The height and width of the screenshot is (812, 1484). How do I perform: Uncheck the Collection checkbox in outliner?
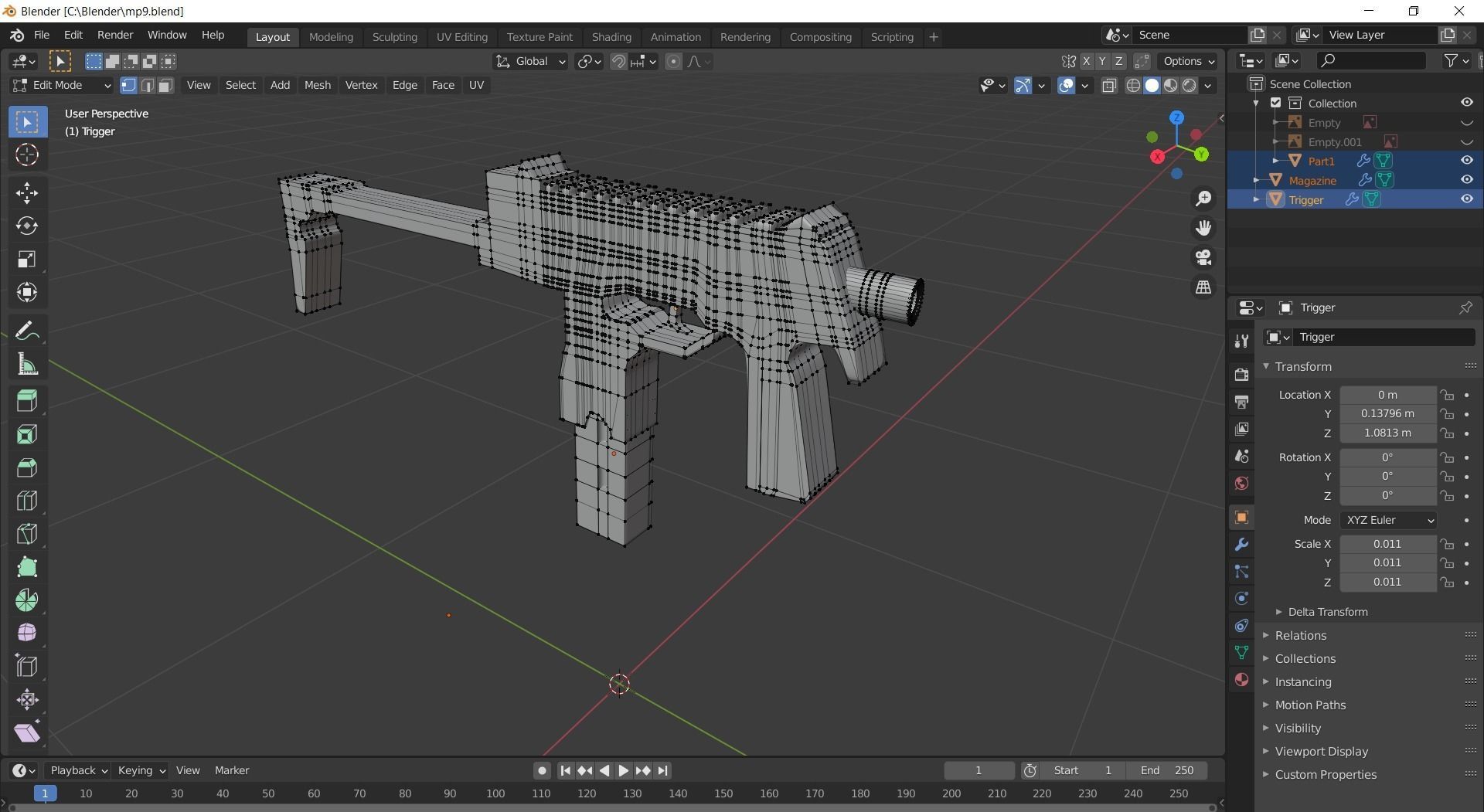[1275, 102]
